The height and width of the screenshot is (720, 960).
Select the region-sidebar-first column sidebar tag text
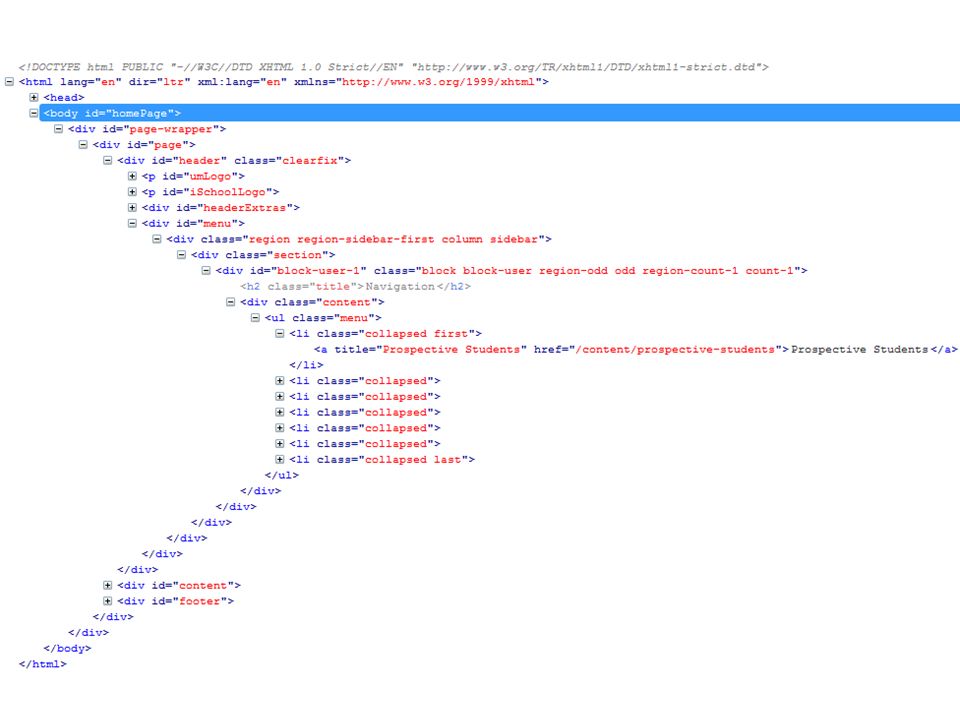coord(359,239)
